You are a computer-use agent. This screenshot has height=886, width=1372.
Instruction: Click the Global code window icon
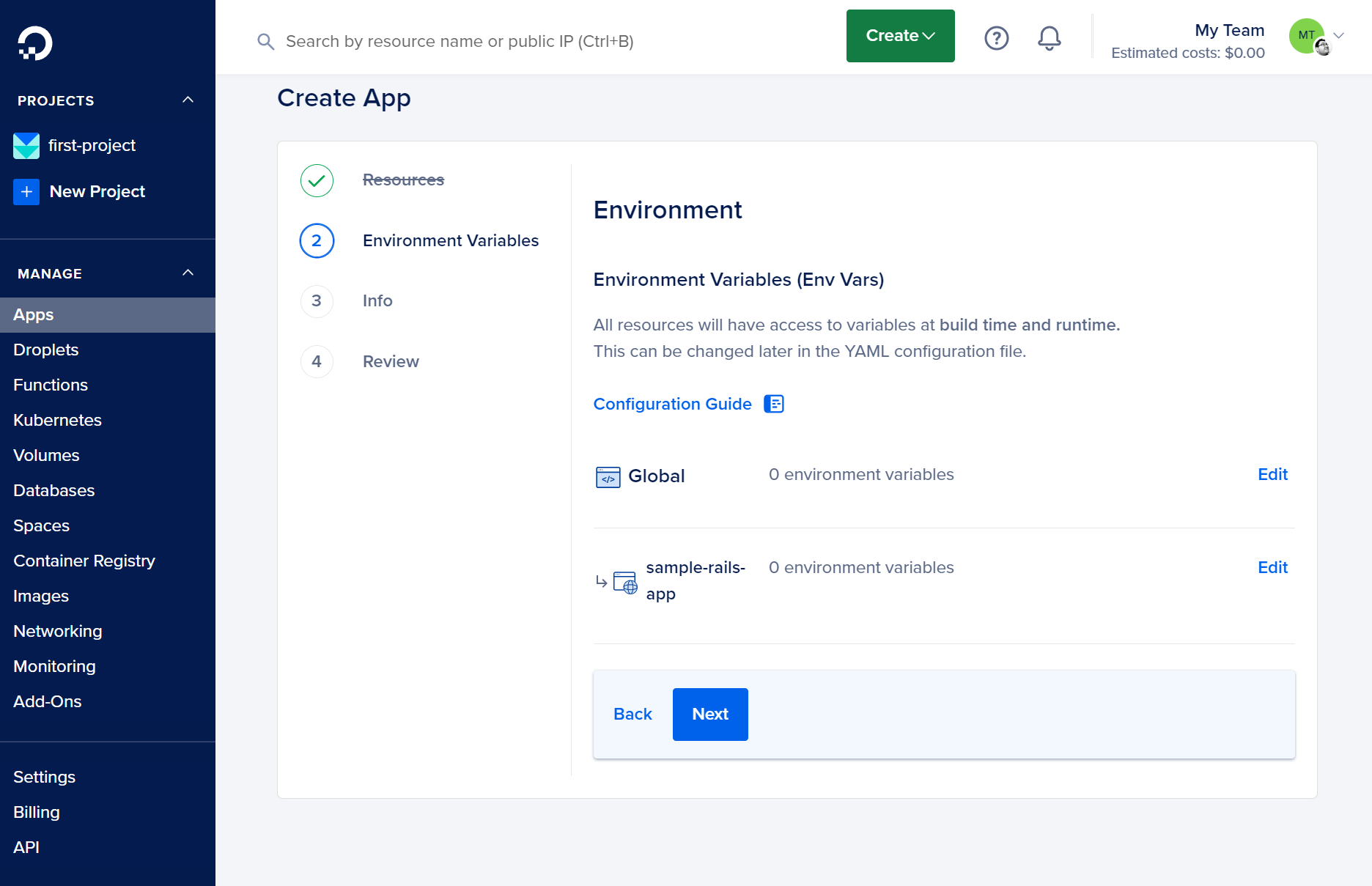[x=608, y=477]
